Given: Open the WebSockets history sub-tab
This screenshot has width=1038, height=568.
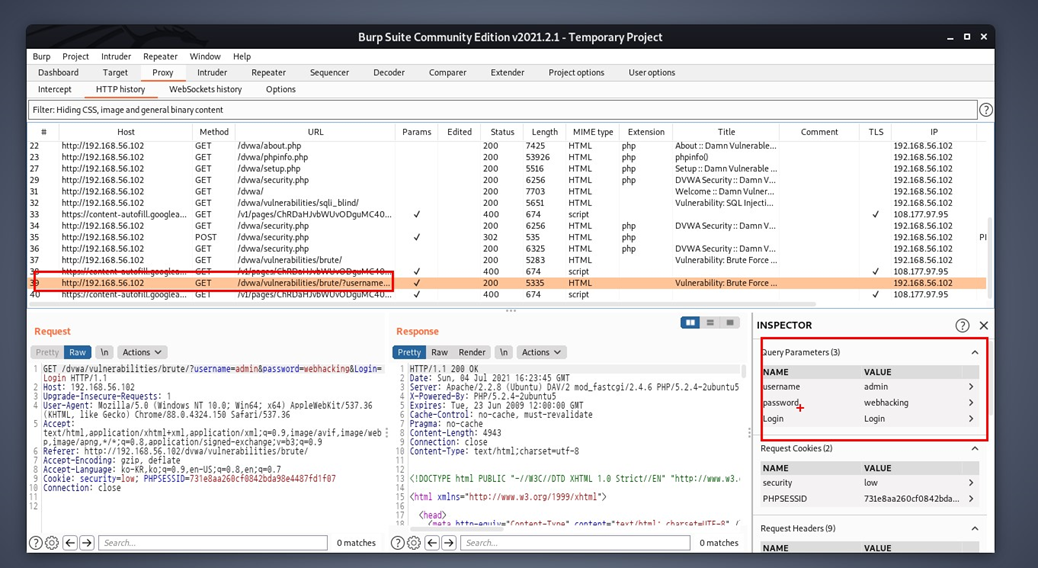Looking at the screenshot, I should [205, 89].
